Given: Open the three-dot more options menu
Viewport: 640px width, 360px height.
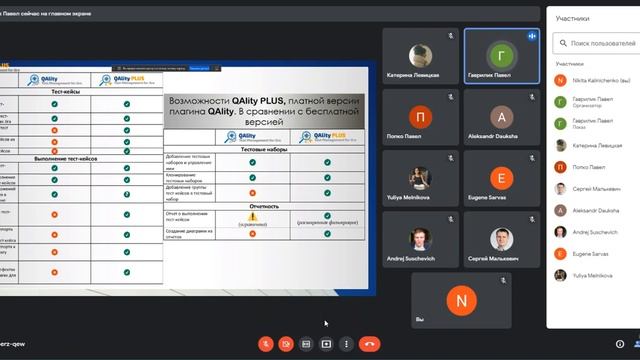Looking at the screenshot, I should click(346, 344).
